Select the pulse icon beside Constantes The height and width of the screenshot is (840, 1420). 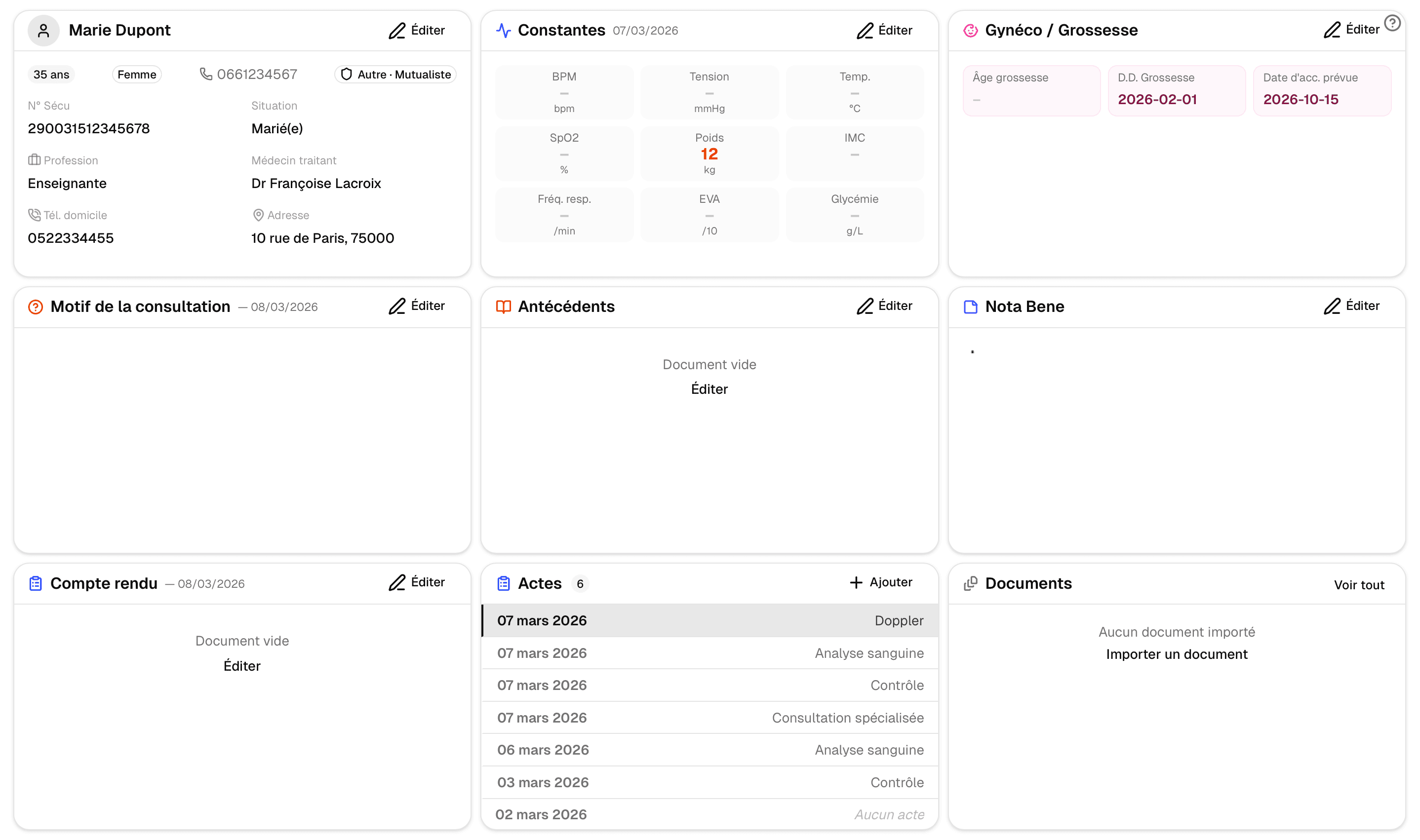coord(503,31)
